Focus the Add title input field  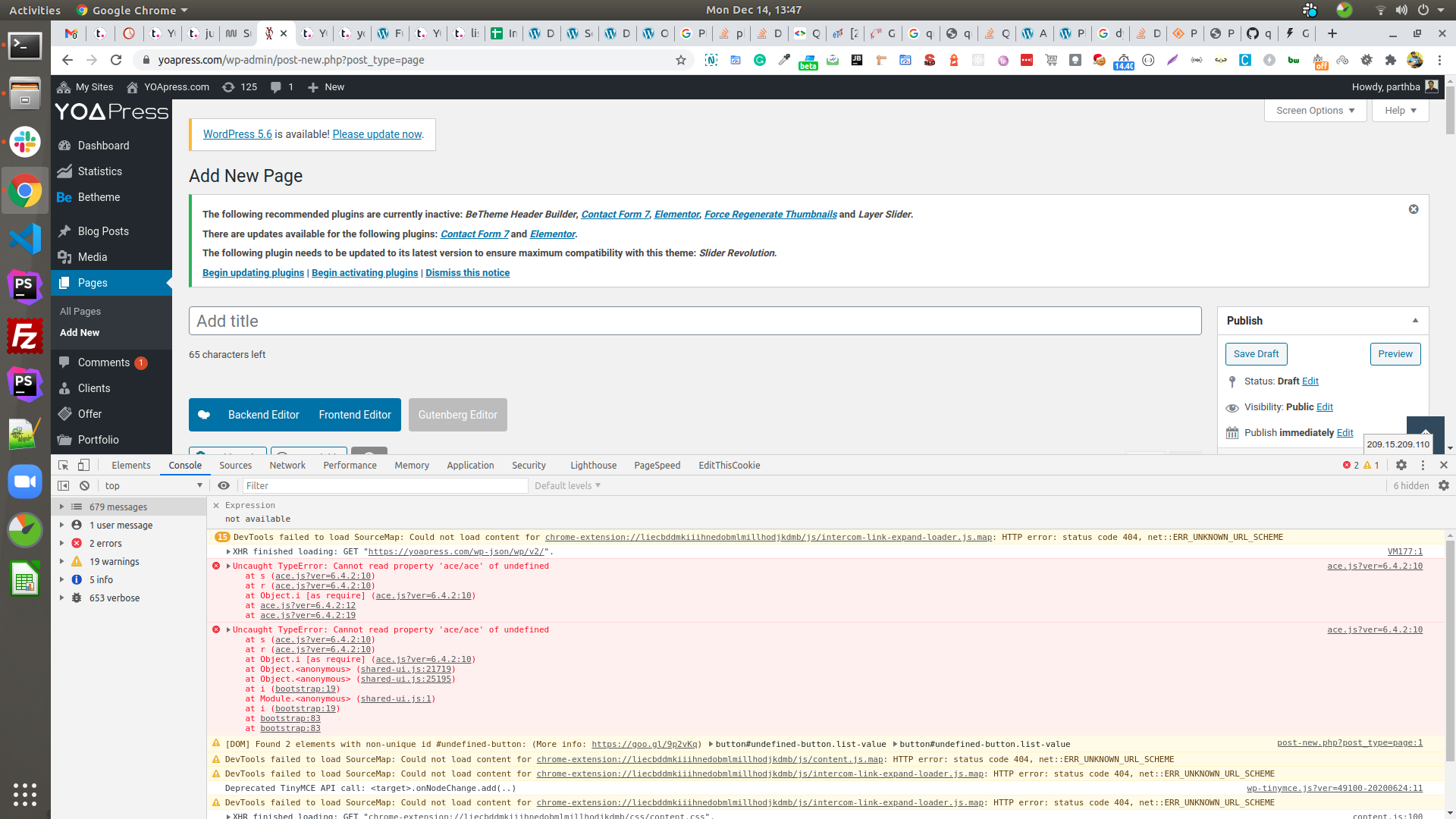pos(695,321)
